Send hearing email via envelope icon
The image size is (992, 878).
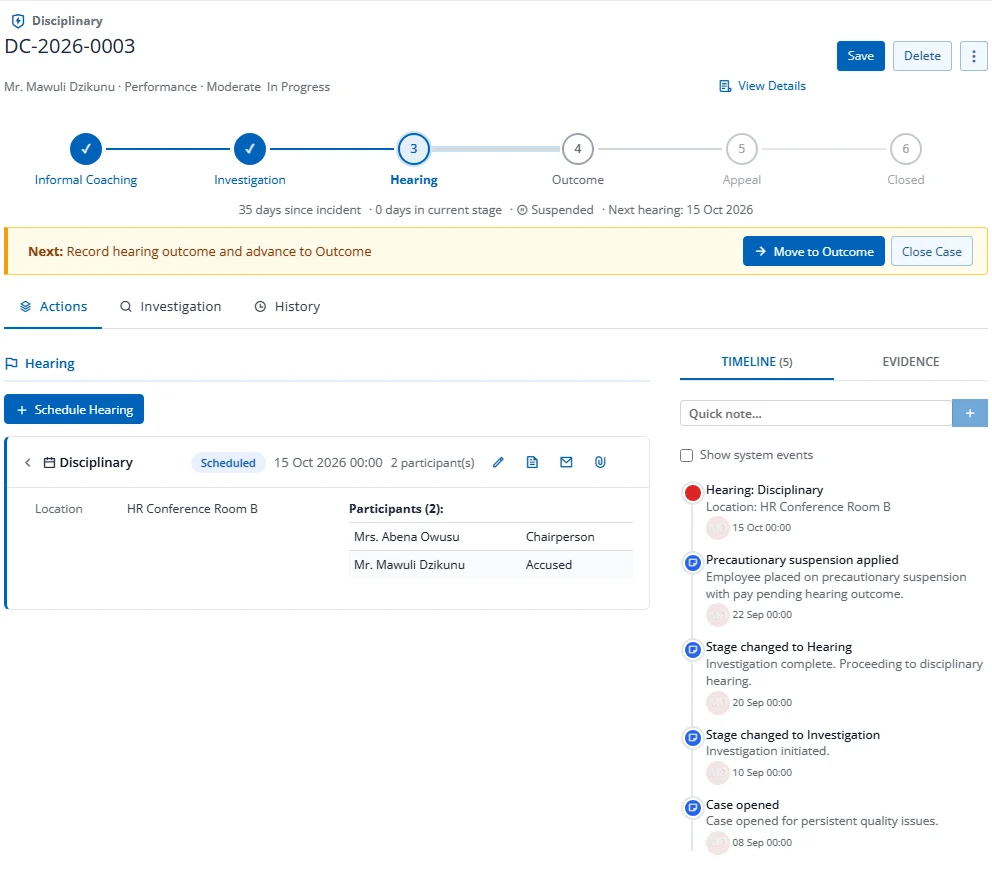pos(566,462)
